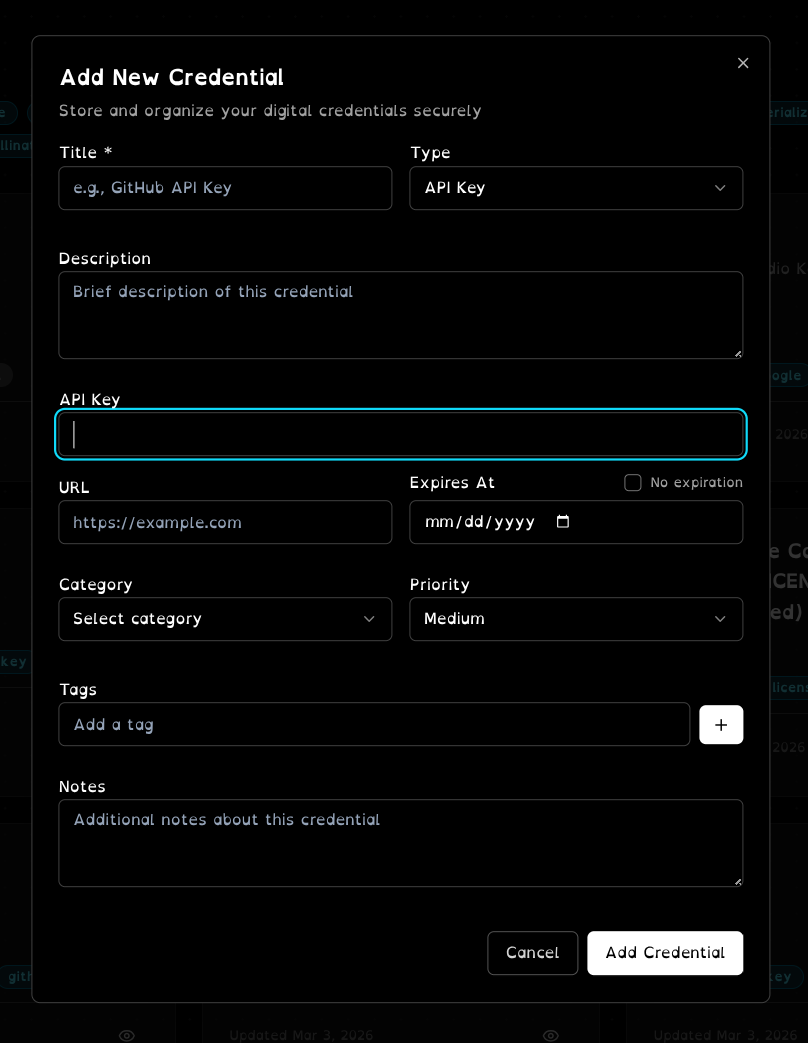This screenshot has width=808, height=1043.
Task: Click the Cancel button
Action: pos(532,953)
